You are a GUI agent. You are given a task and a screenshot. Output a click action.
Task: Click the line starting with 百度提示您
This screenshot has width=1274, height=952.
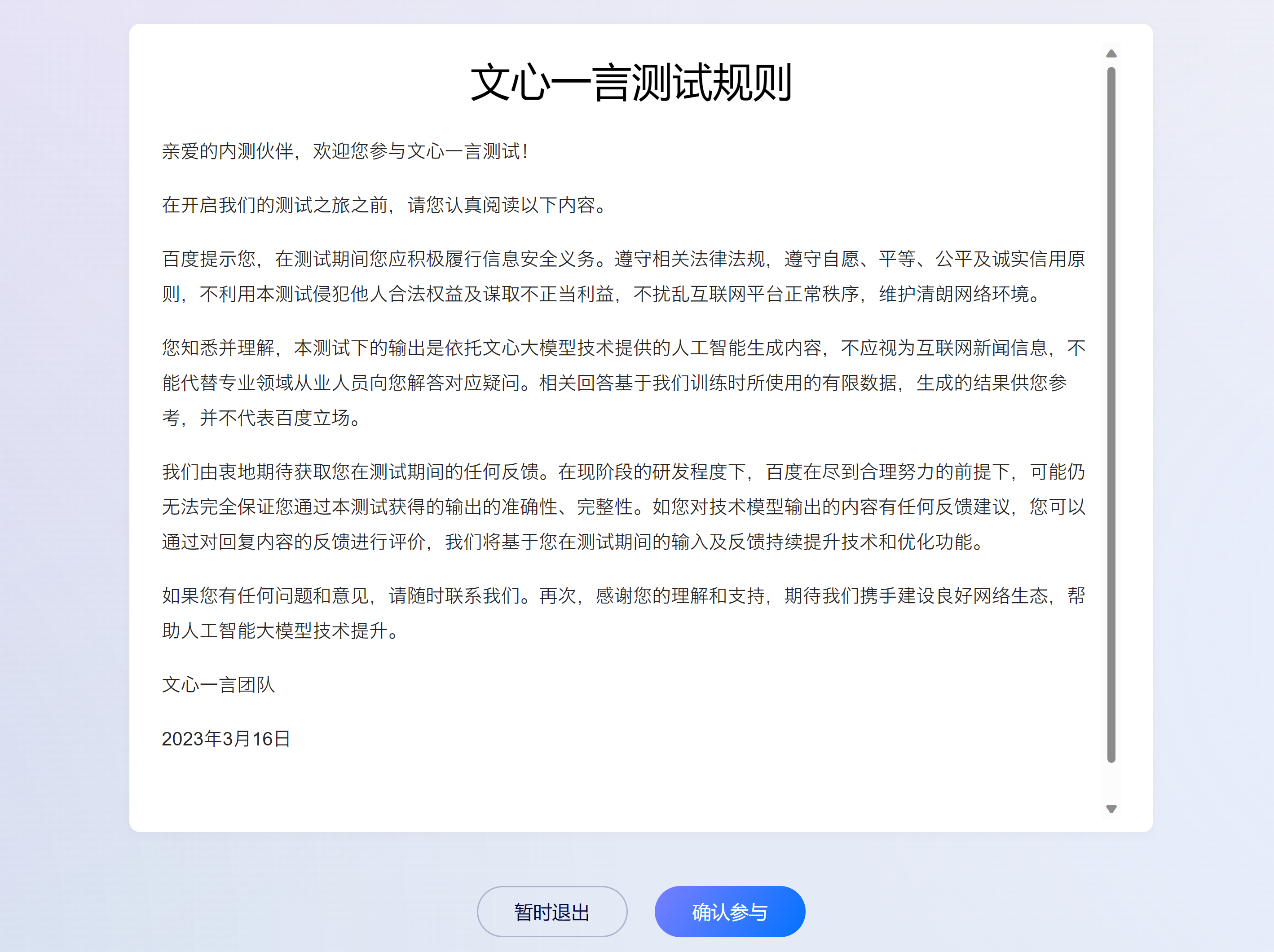pyautogui.click(x=623, y=259)
